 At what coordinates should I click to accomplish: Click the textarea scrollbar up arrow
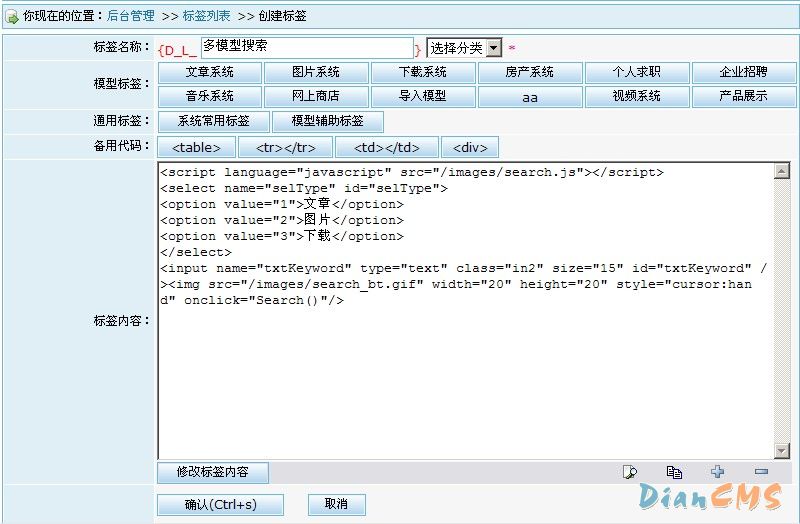point(782,171)
